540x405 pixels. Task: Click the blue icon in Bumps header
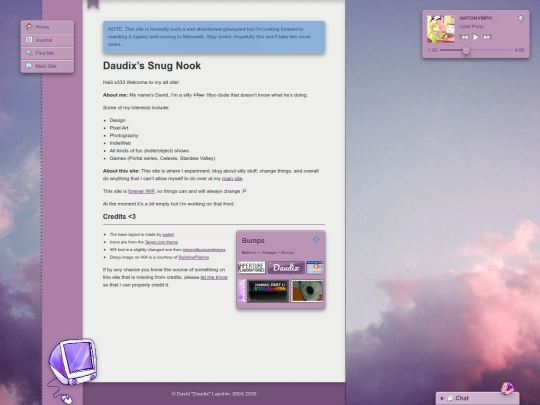pyautogui.click(x=316, y=239)
